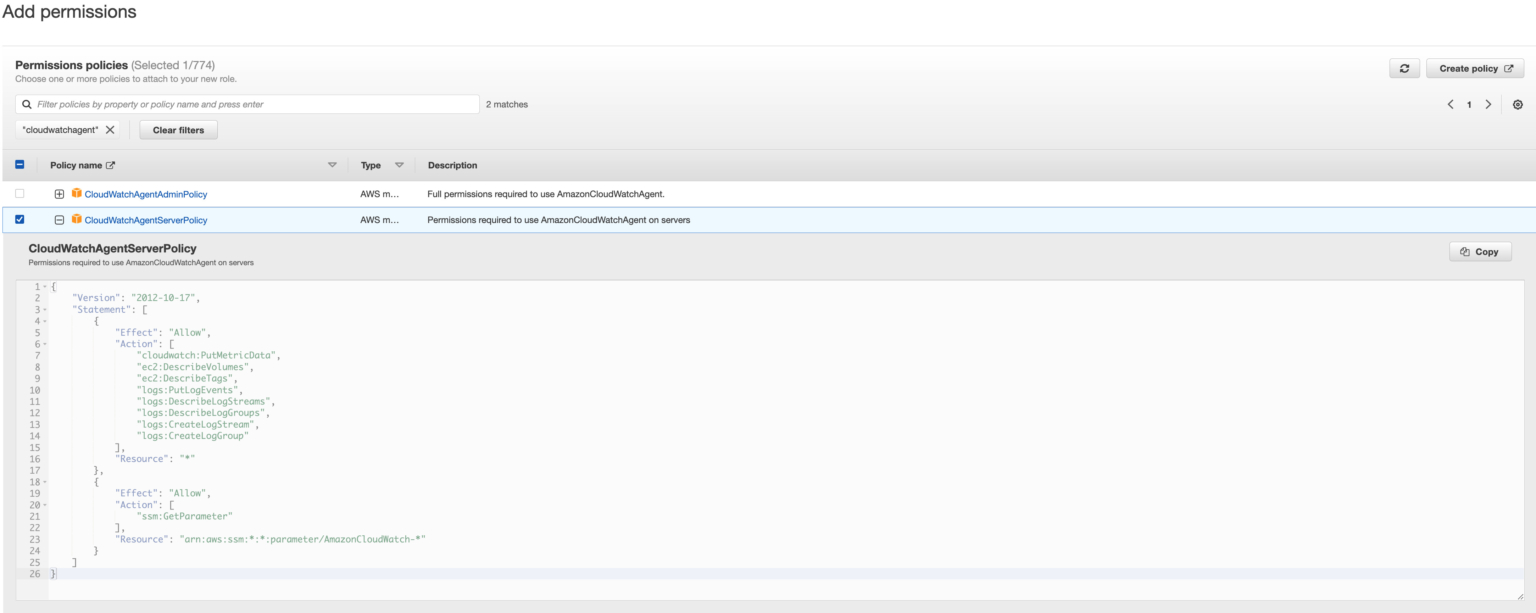
Task: Check the select-all checkbox in the table header
Action: [x=21, y=164]
